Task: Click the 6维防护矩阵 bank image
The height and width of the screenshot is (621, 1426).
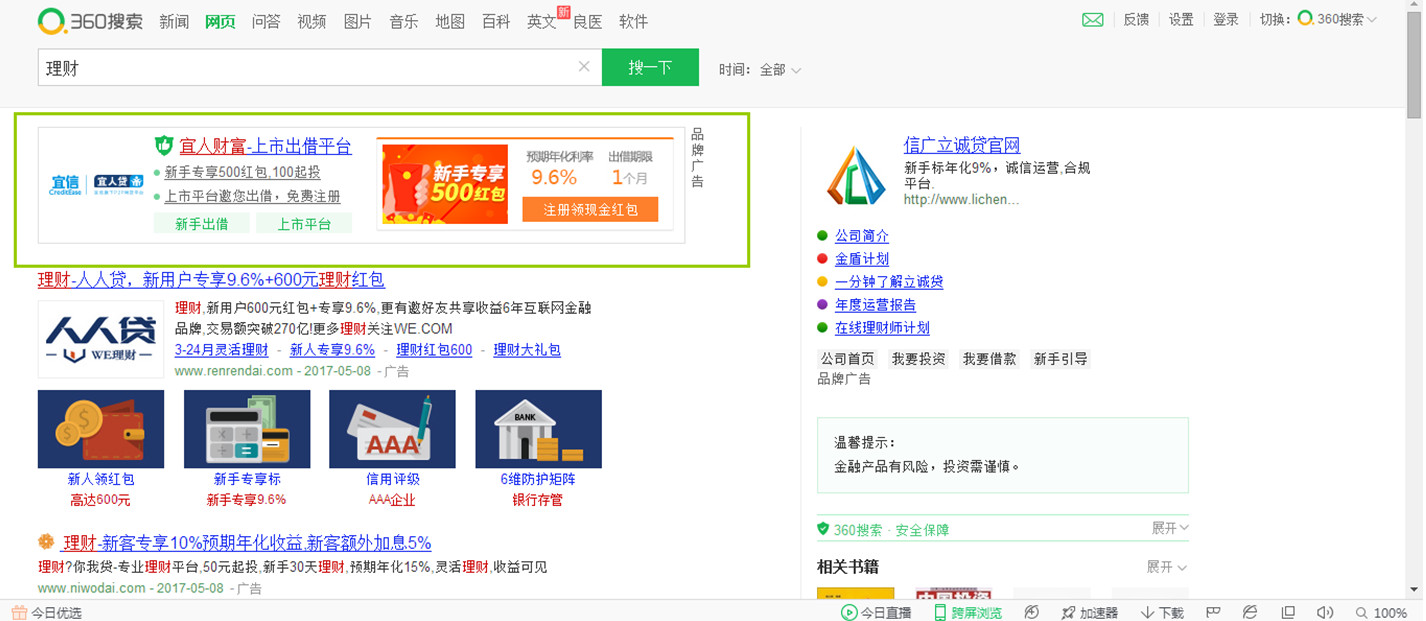Action: pyautogui.click(x=538, y=429)
